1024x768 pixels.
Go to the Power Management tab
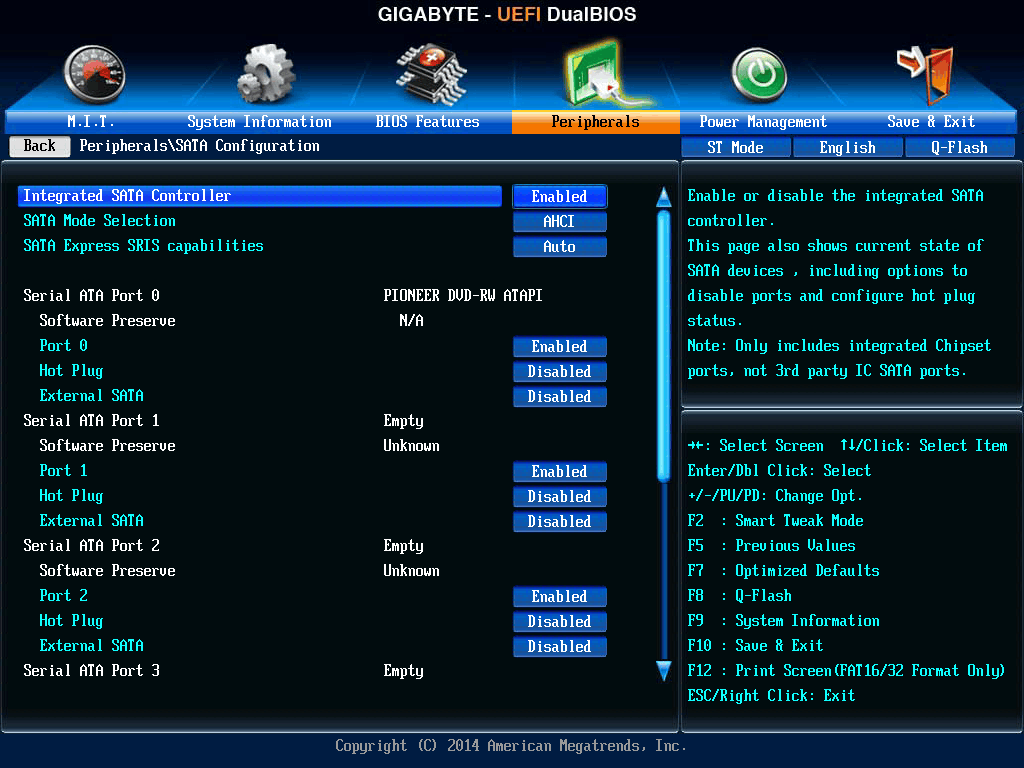pyautogui.click(x=763, y=122)
